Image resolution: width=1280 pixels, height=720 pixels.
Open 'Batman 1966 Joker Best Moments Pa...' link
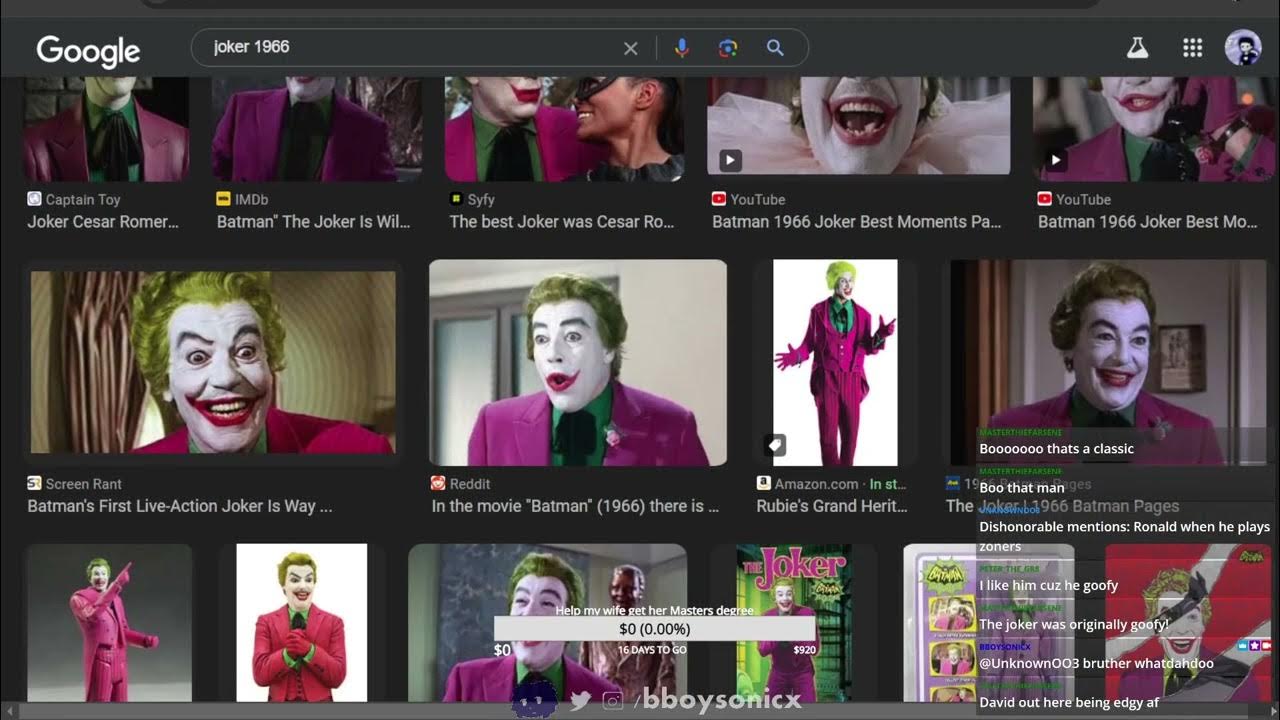857,222
